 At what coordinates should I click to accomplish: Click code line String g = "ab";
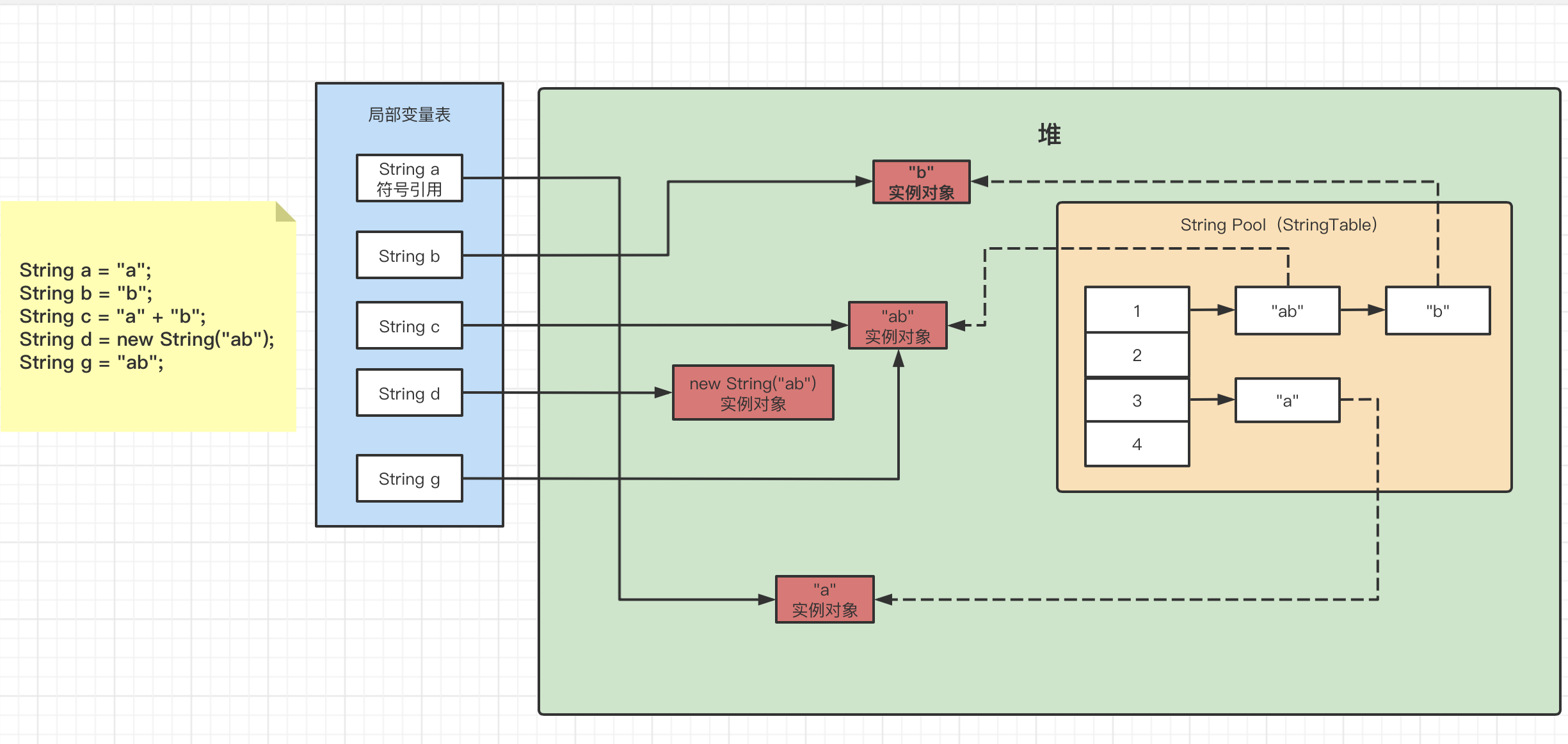(x=92, y=362)
